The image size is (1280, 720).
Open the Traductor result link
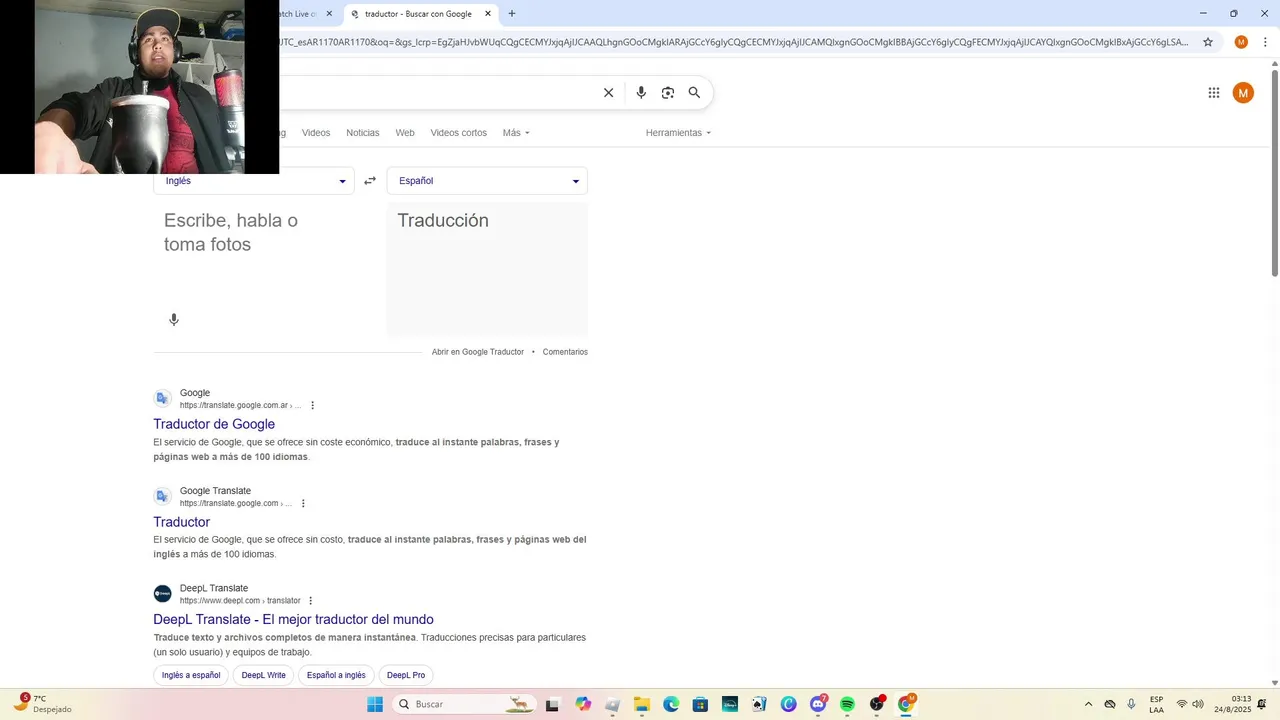coord(182,522)
